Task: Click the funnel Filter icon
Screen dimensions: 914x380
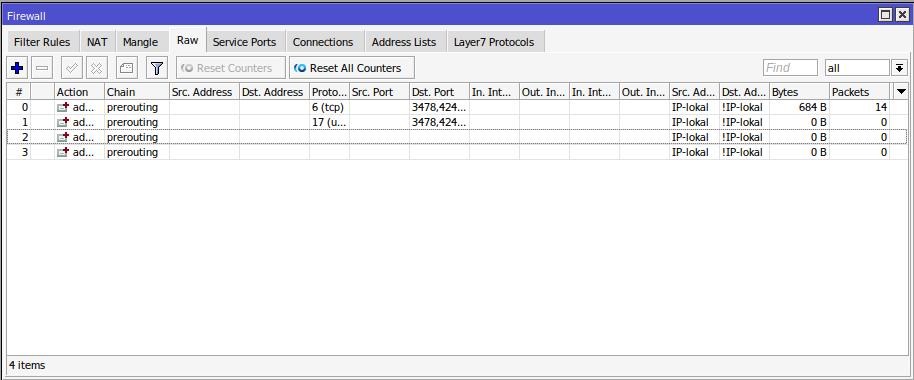Action: [156, 68]
